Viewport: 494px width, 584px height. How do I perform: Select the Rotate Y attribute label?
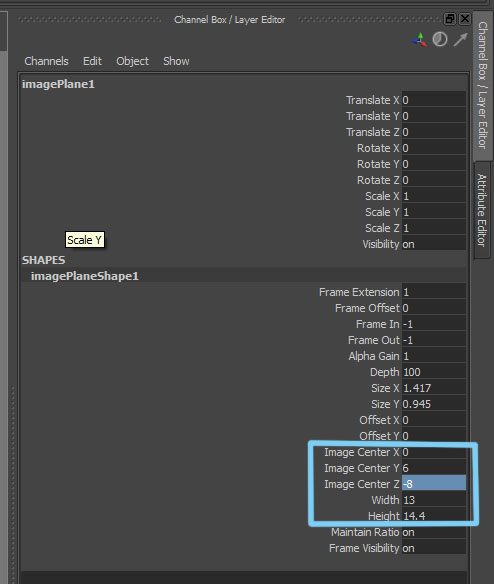pos(378,164)
